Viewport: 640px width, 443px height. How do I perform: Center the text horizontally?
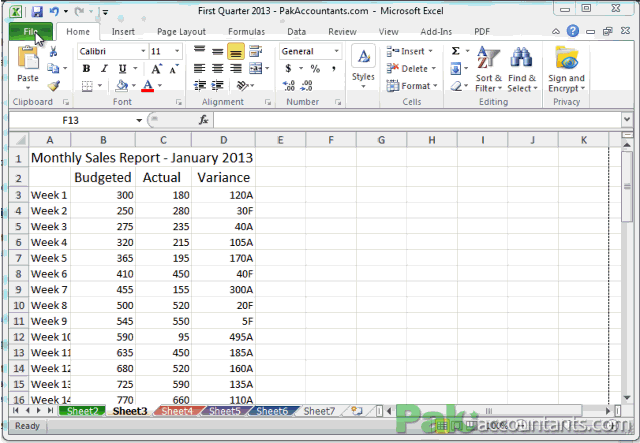tap(218, 68)
